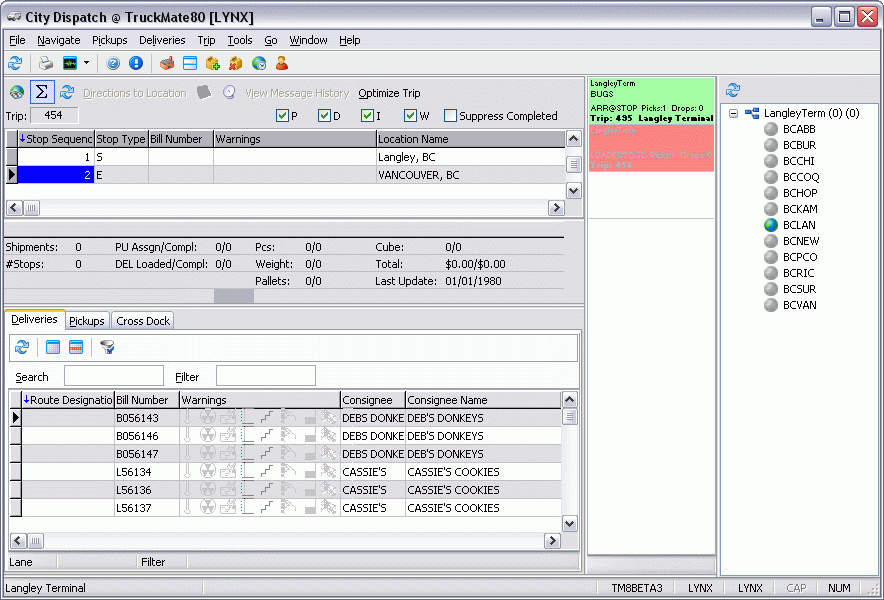Sort by Bill Number column in deliveries grid
884x600 pixels.
pos(146,400)
